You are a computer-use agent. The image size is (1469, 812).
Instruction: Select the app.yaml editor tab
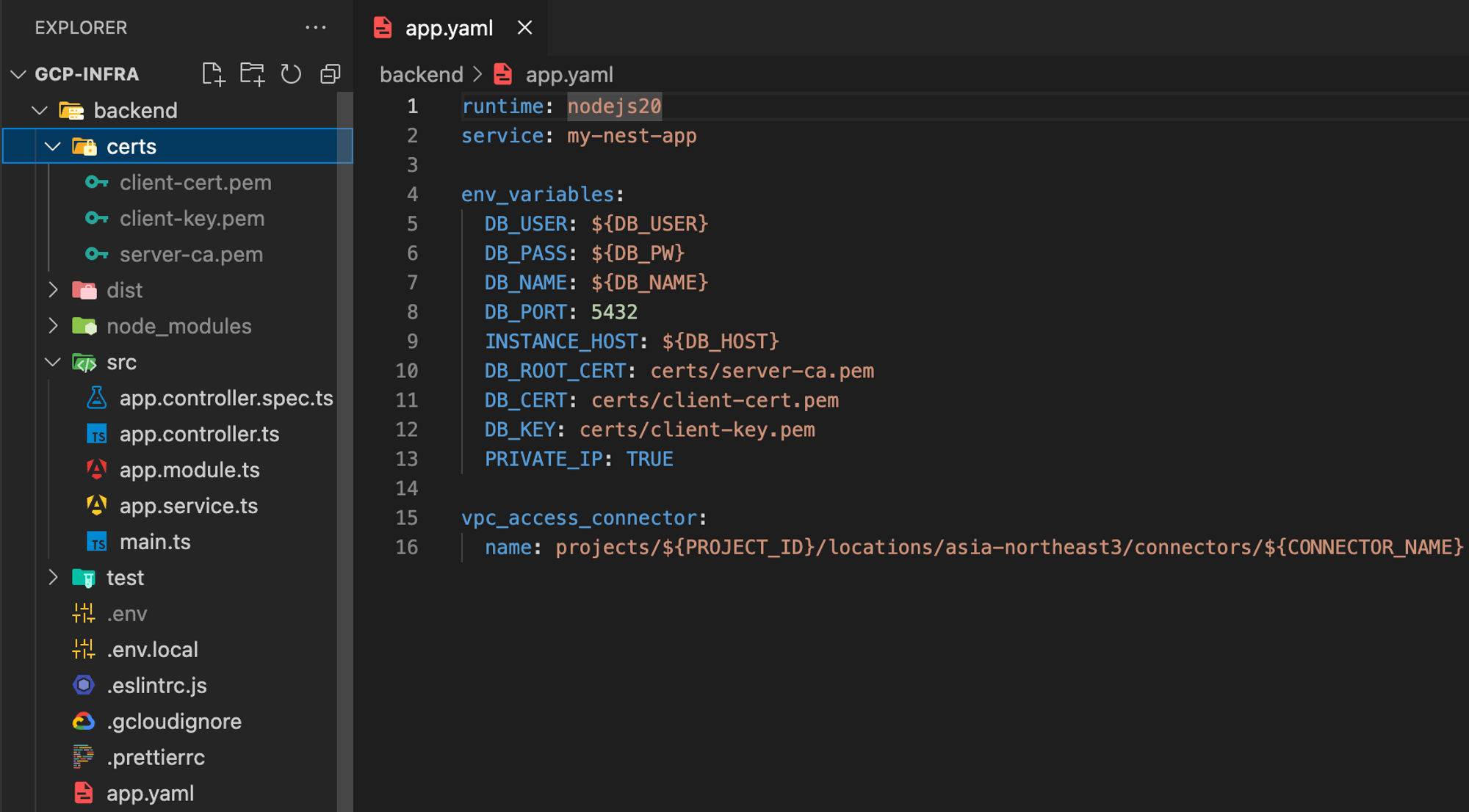click(448, 29)
